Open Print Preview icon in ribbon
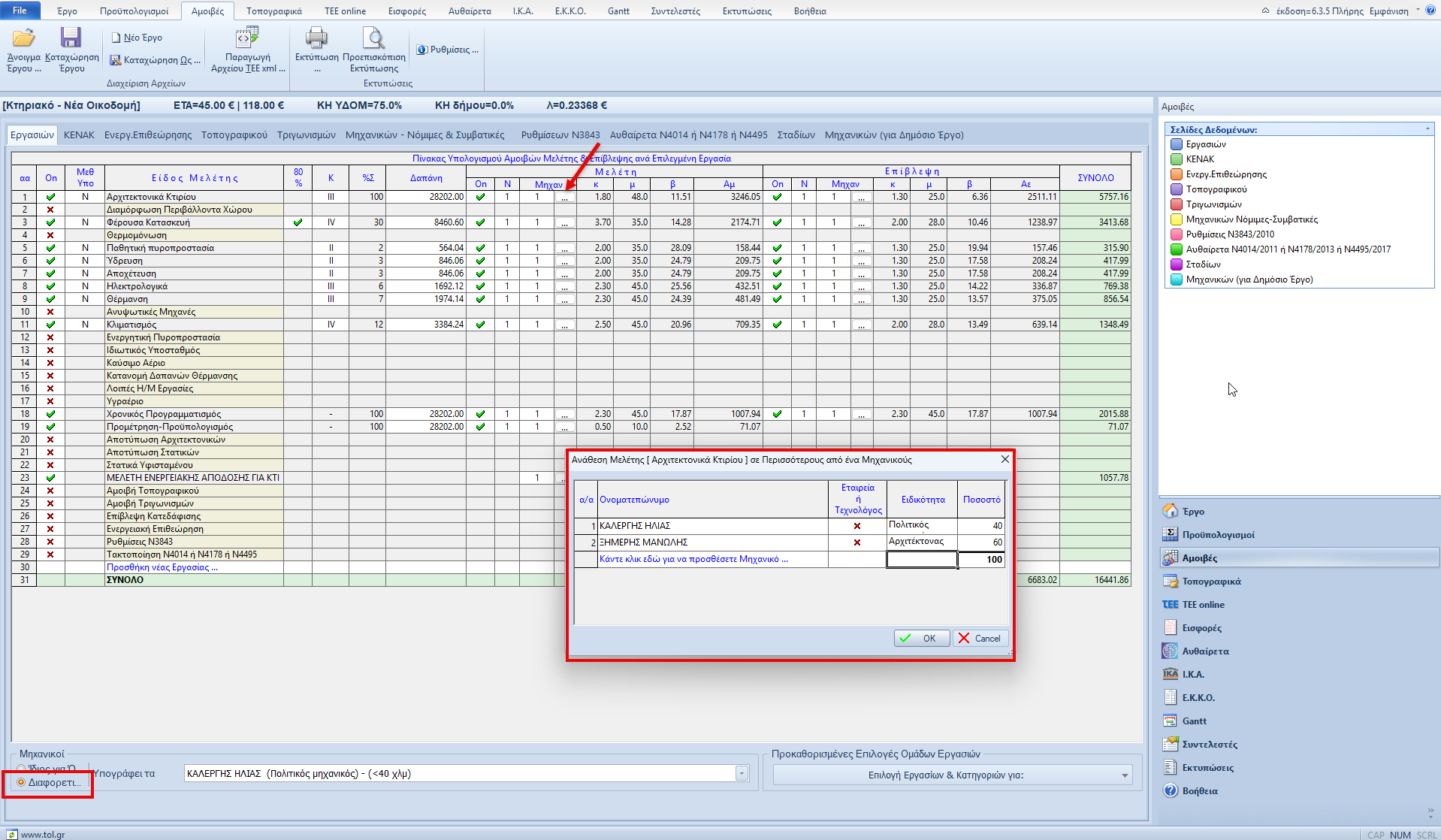1441x840 pixels. (373, 38)
